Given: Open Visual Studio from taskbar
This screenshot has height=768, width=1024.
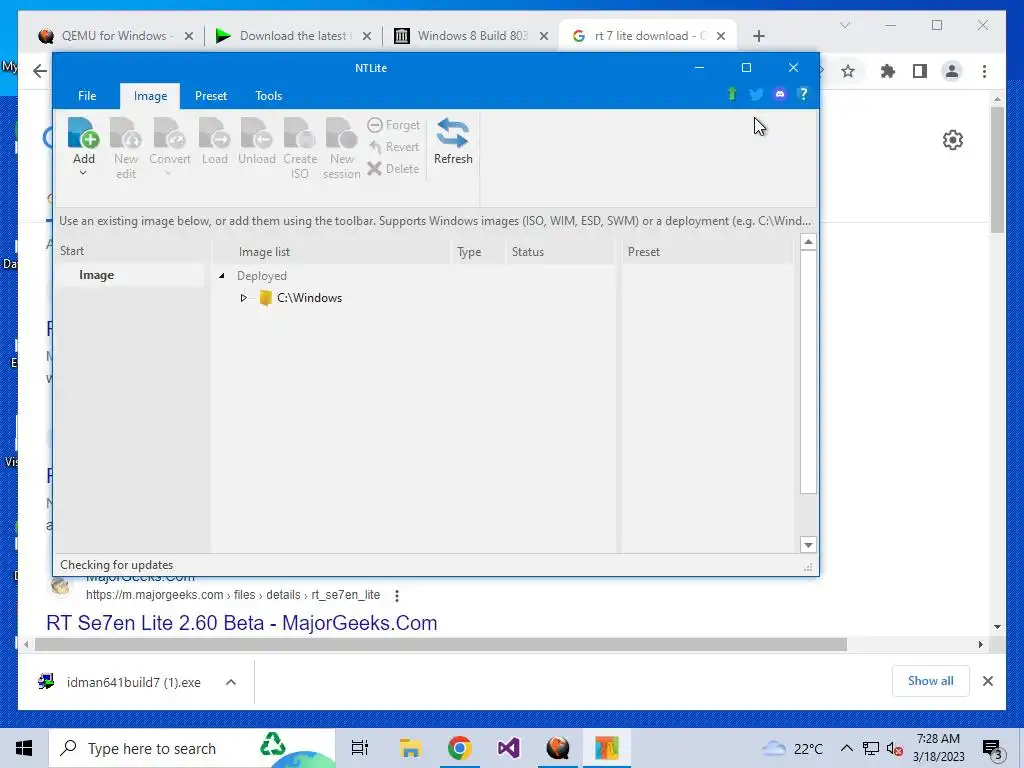Looking at the screenshot, I should point(508,748).
